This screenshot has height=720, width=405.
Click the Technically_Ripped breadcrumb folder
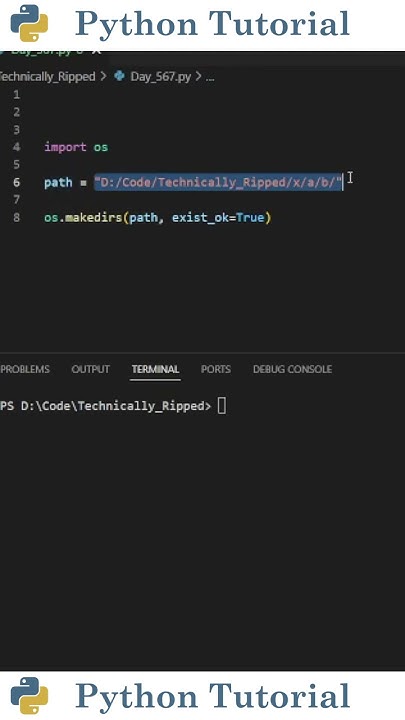[x=47, y=77]
